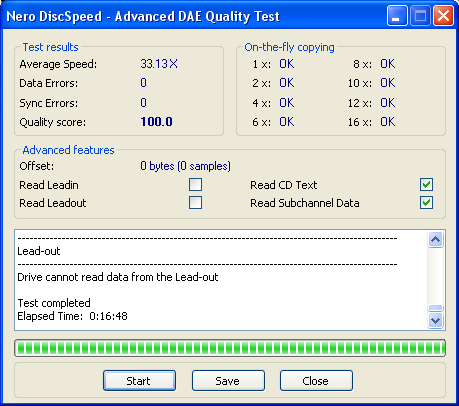This screenshot has width=459, height=406.
Task: Click the log scrollbar thumb
Action: [x=435, y=308]
